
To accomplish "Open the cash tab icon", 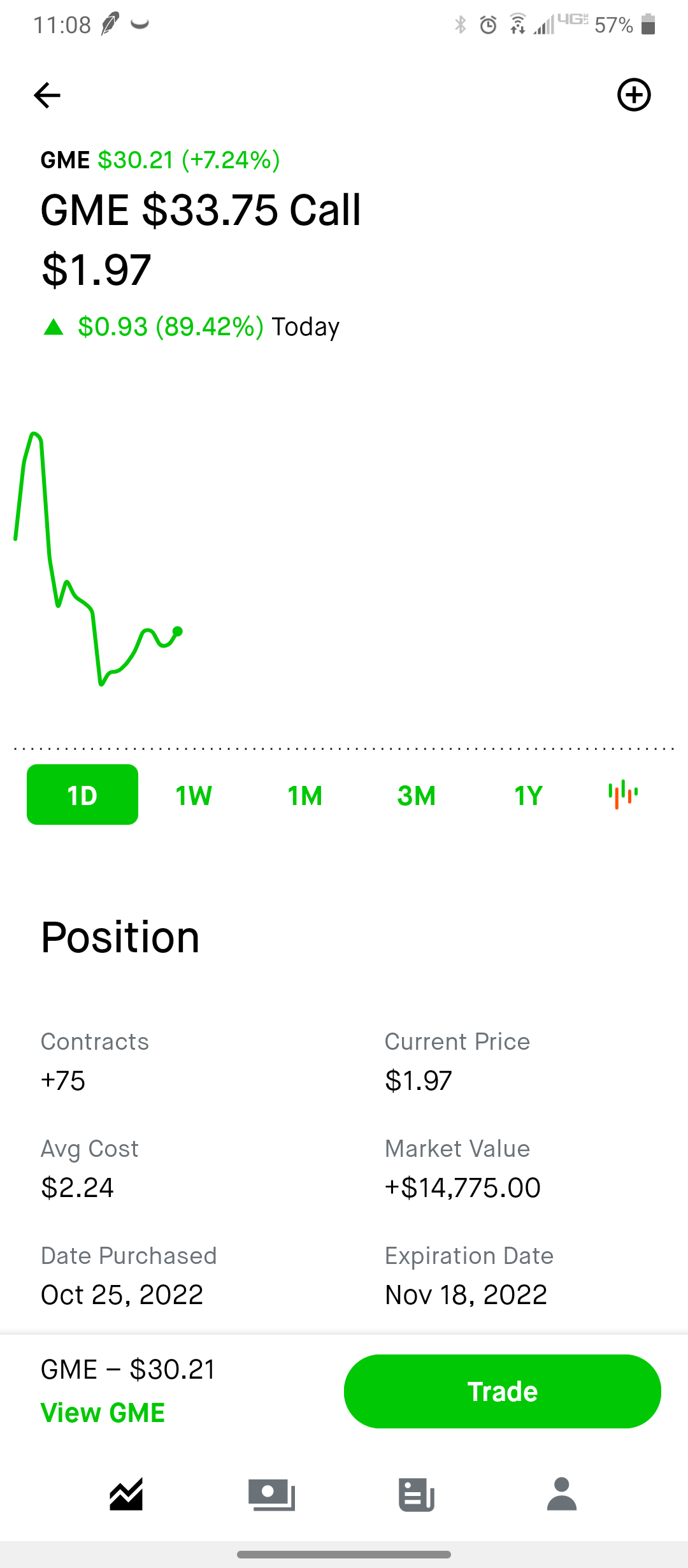I will (x=271, y=1494).
